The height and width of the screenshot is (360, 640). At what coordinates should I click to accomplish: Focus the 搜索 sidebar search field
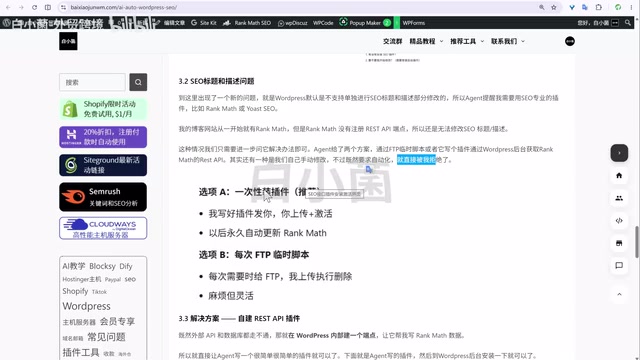93,82
